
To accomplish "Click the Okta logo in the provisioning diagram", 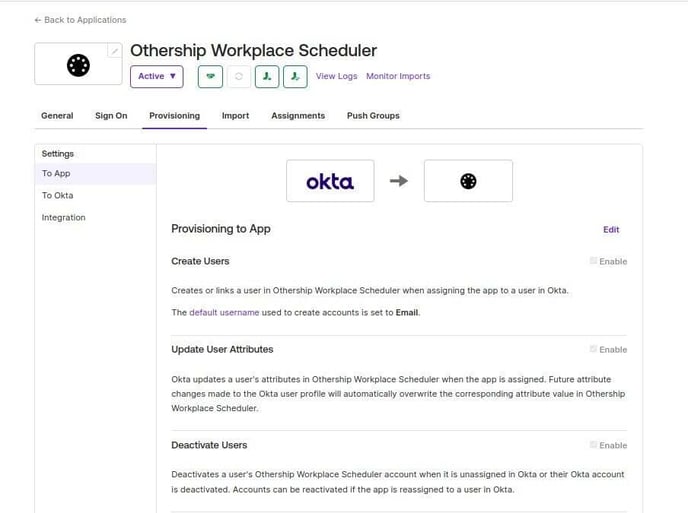I will pyautogui.click(x=330, y=181).
